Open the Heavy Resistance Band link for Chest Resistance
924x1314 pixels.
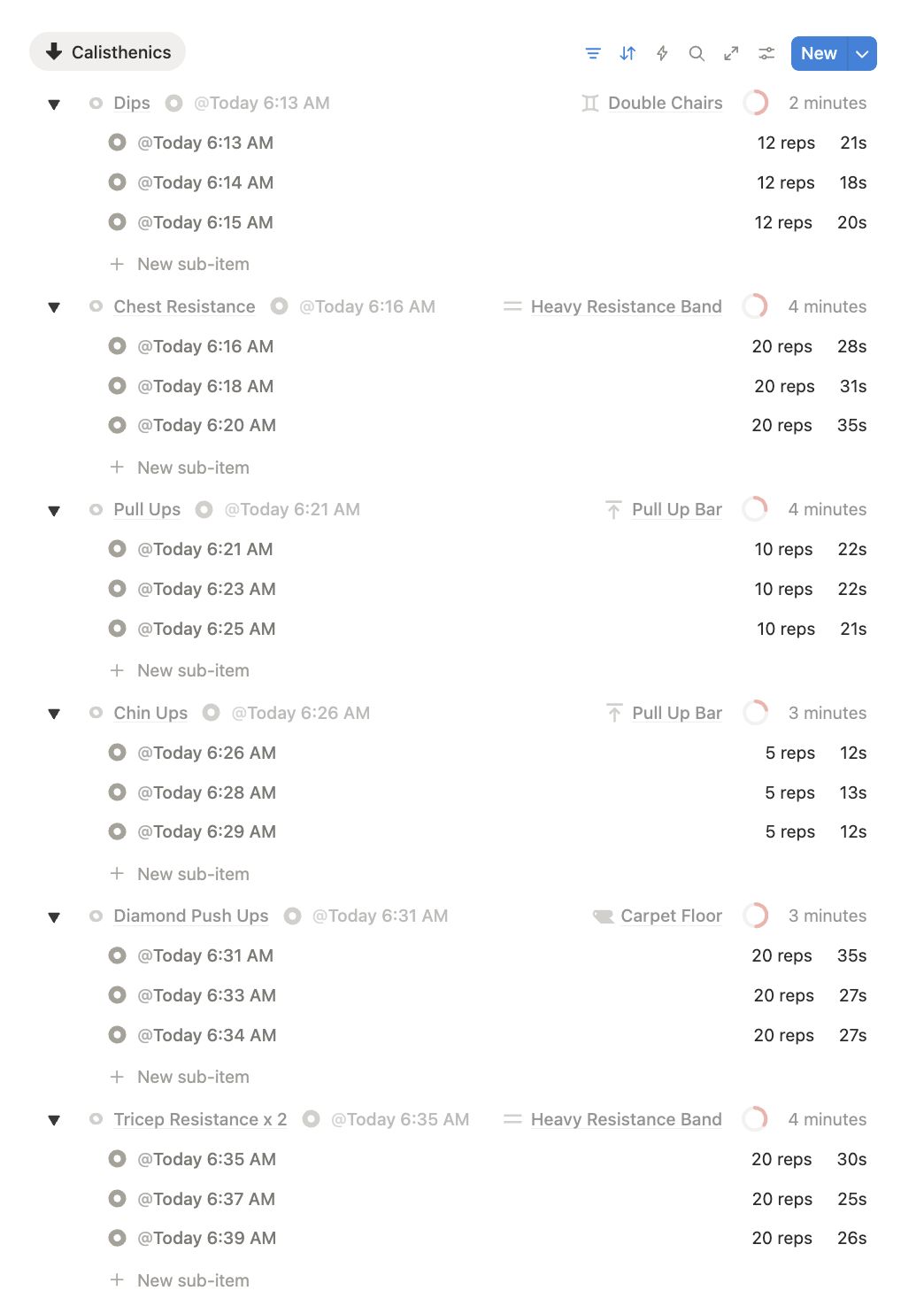click(x=626, y=306)
